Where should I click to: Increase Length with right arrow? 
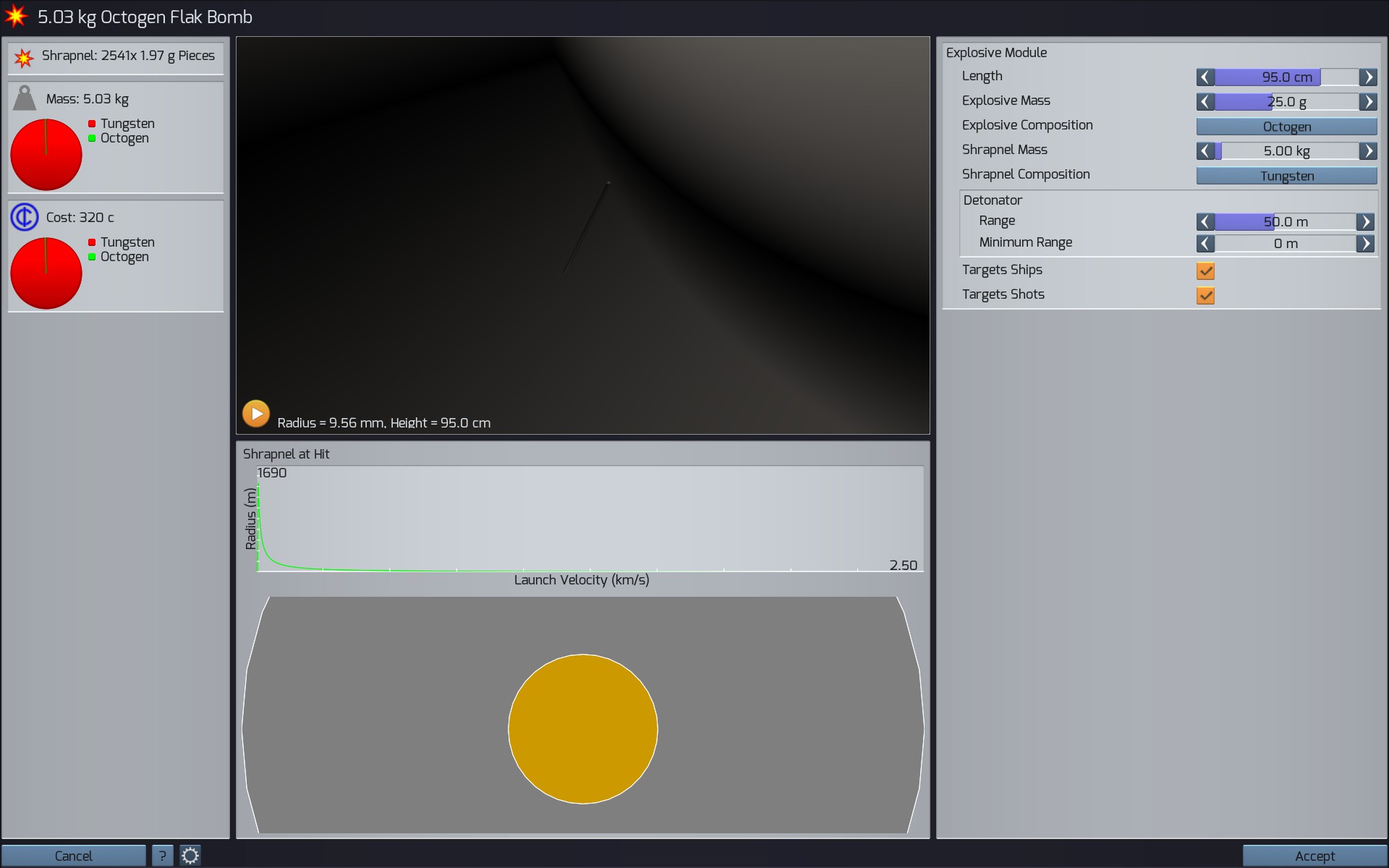tap(1368, 77)
